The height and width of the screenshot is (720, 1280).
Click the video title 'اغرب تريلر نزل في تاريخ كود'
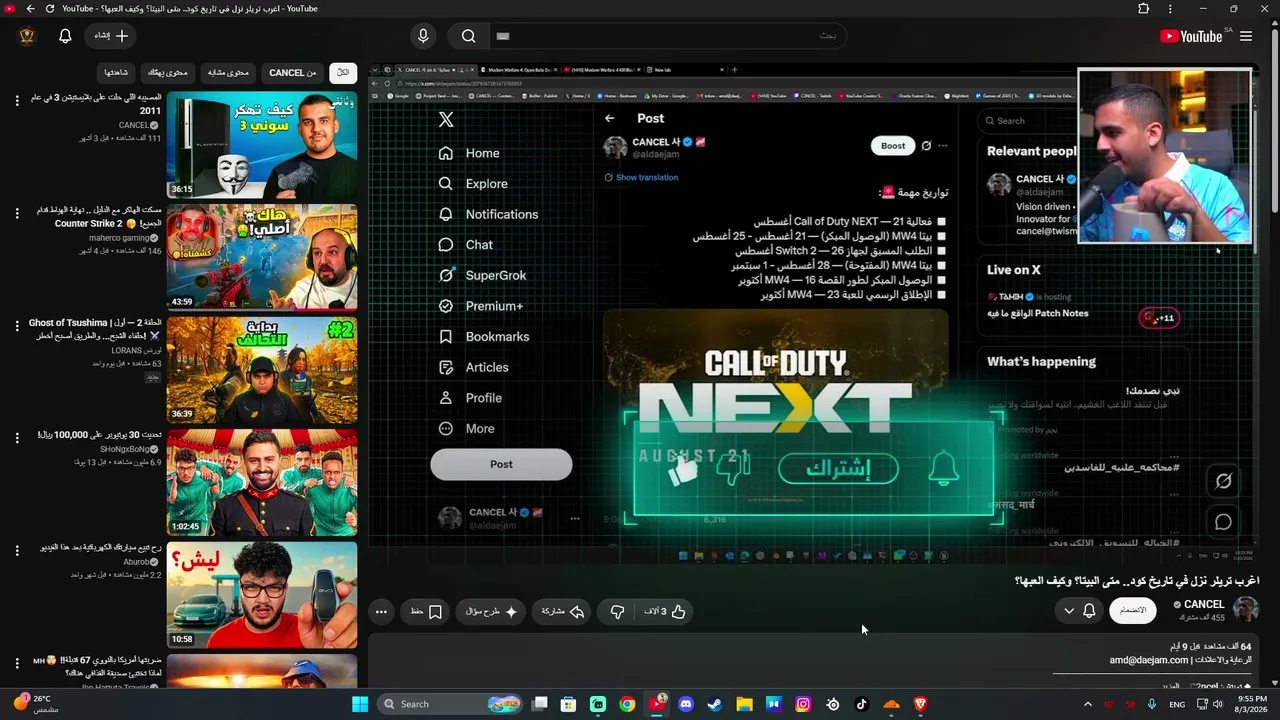point(1137,581)
